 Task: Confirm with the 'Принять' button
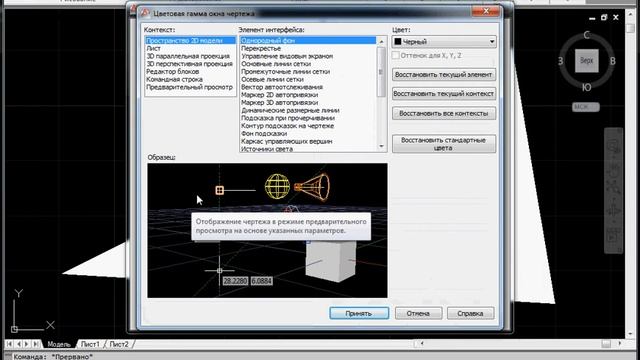(359, 313)
